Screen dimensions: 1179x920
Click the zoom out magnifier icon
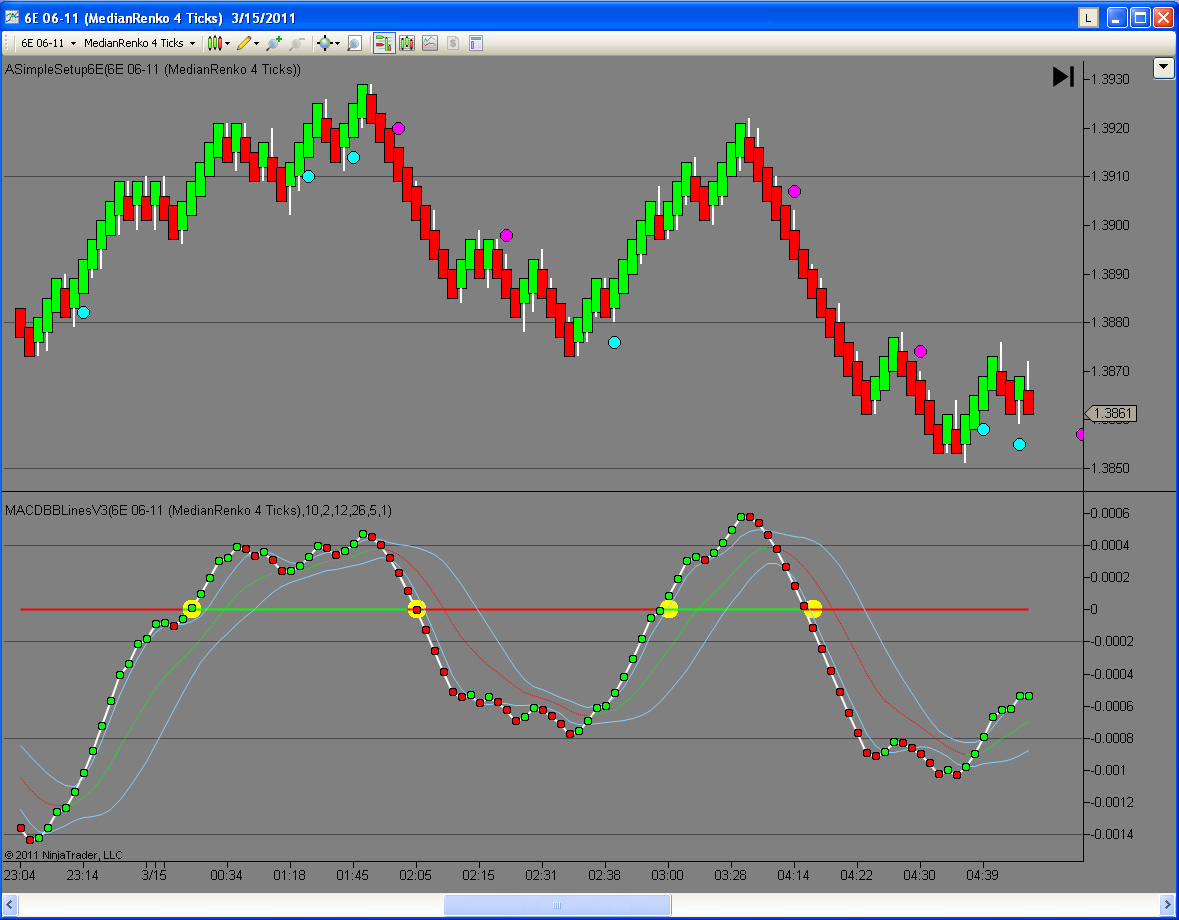tap(297, 44)
